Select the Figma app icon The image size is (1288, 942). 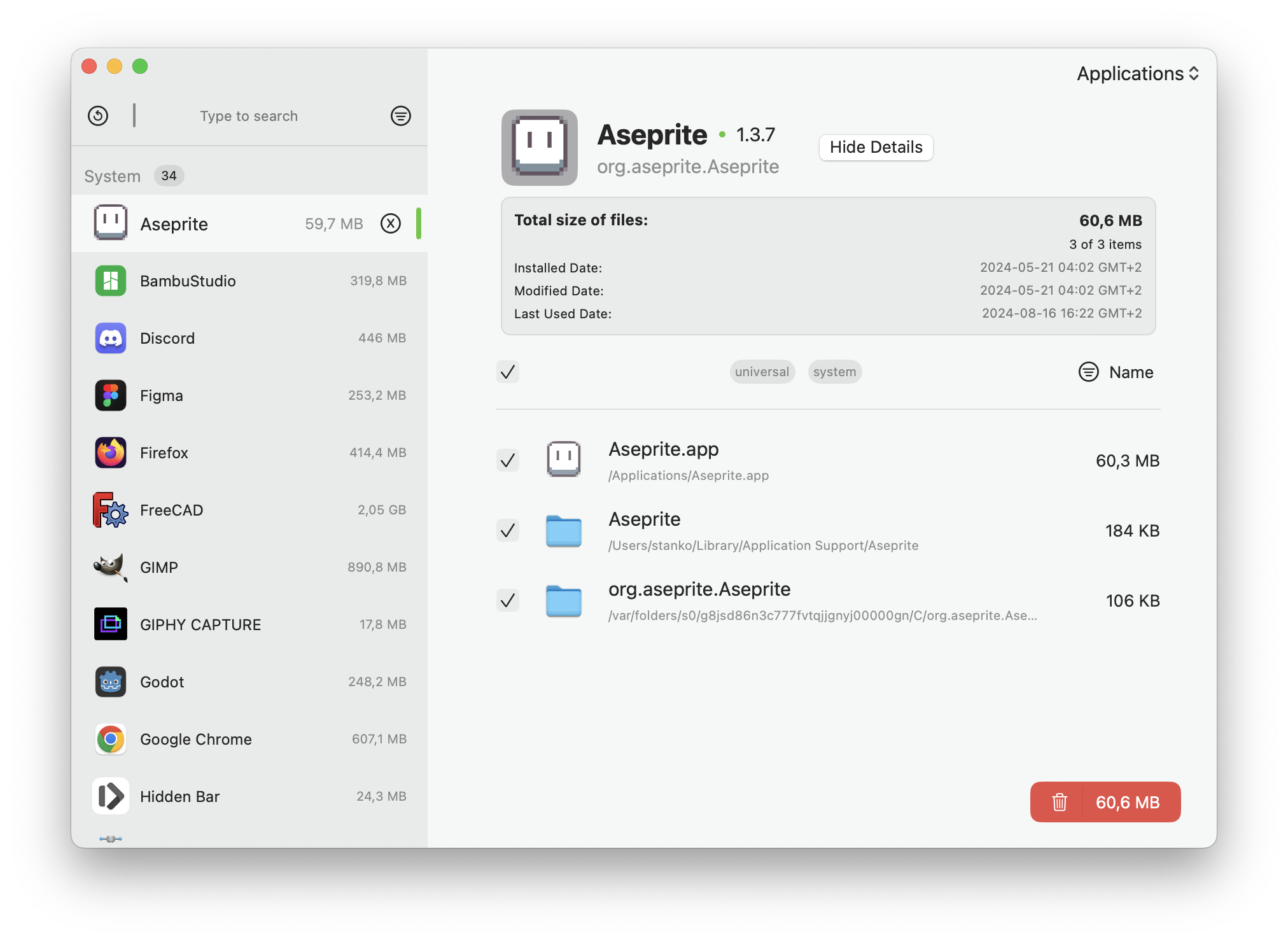click(111, 395)
